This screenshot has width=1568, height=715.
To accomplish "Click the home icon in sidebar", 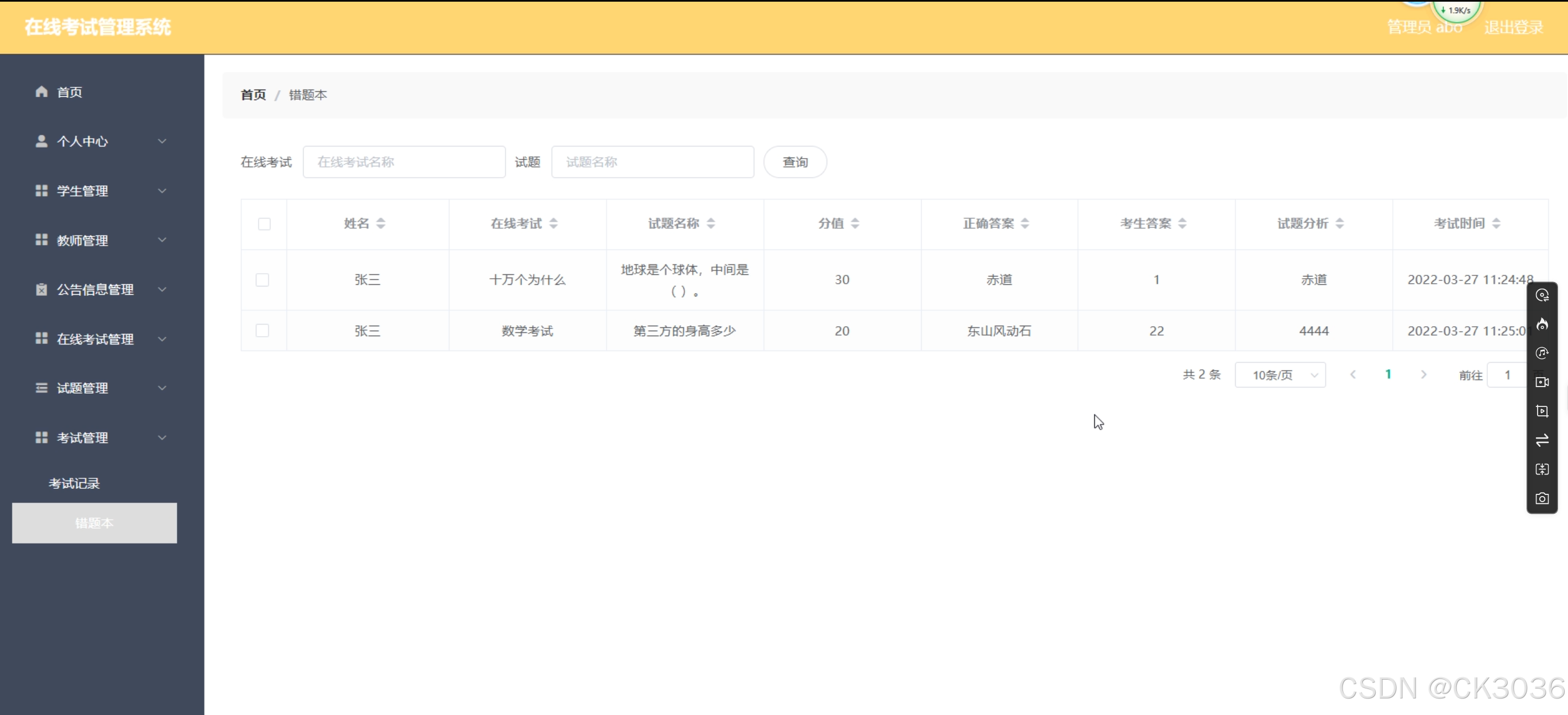I will [x=41, y=91].
